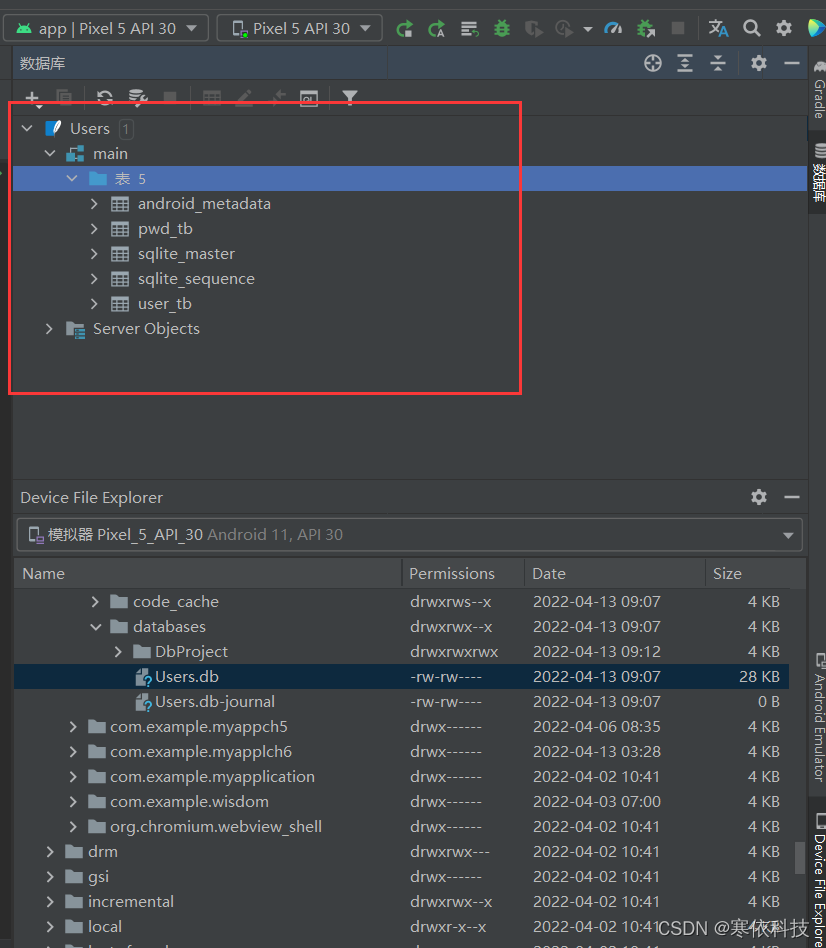
Task: Click the filter funnel icon
Action: point(350,97)
